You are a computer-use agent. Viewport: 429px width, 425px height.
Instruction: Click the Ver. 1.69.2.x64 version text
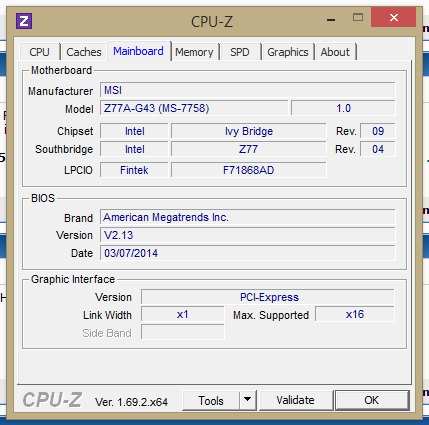[x=131, y=402]
